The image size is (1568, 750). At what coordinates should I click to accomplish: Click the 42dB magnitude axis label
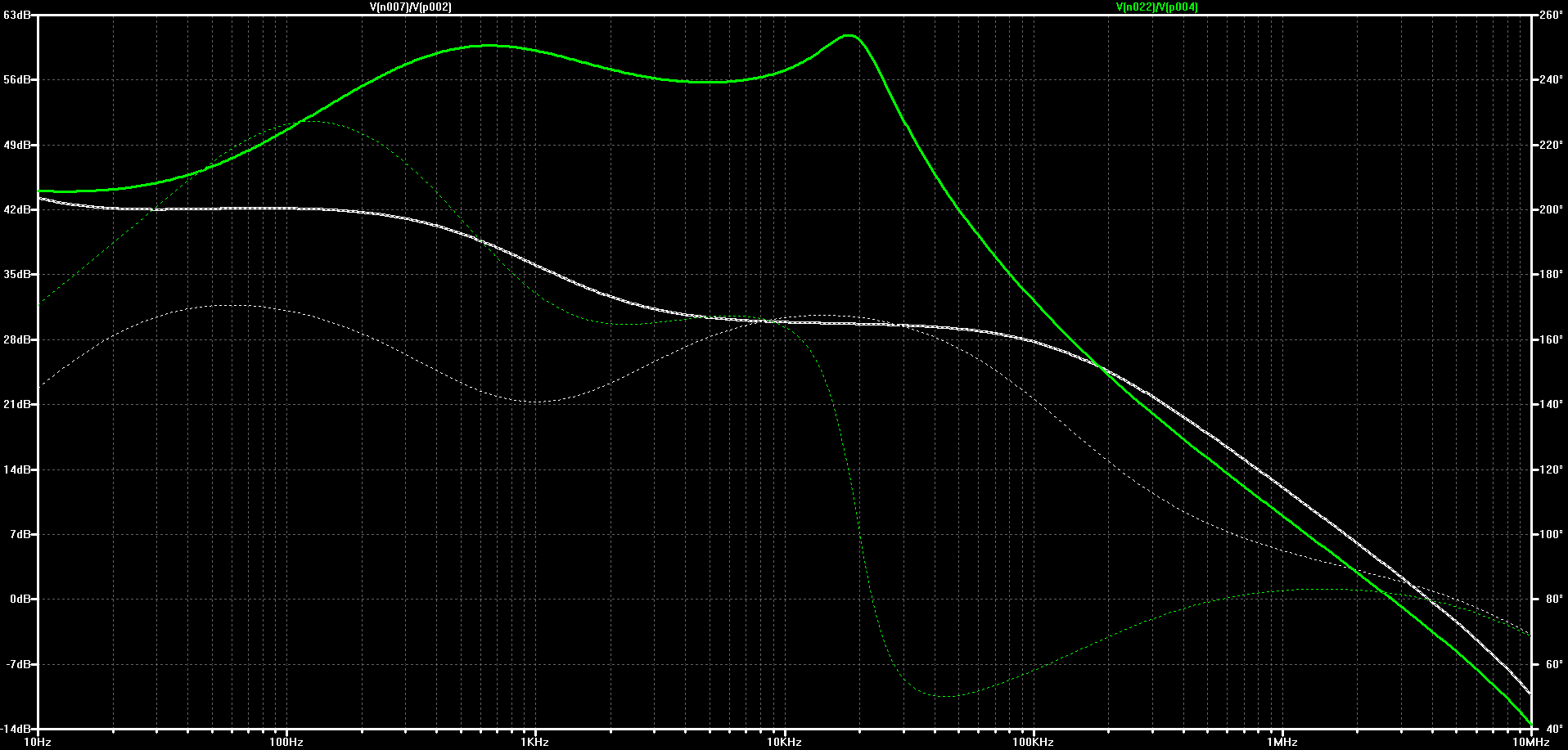[x=17, y=209]
